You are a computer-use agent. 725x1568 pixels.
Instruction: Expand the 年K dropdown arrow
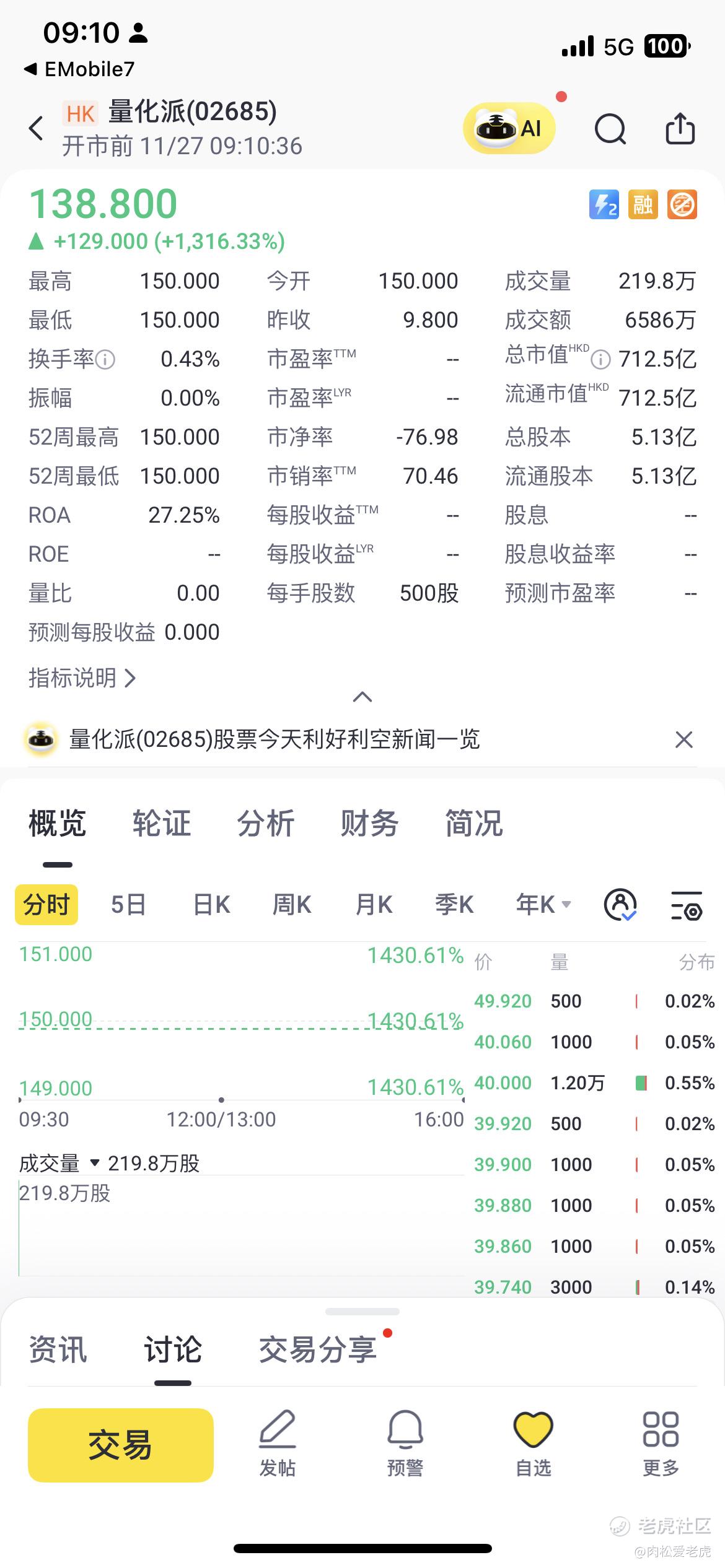pyautogui.click(x=566, y=905)
